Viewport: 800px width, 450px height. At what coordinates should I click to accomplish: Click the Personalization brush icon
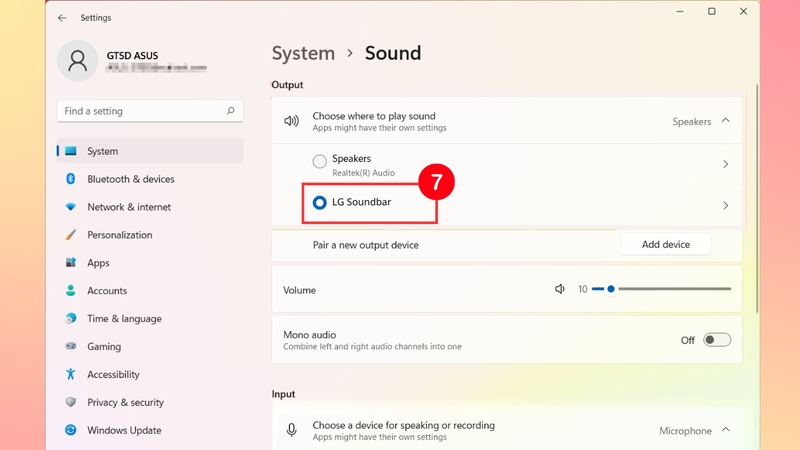coord(70,235)
